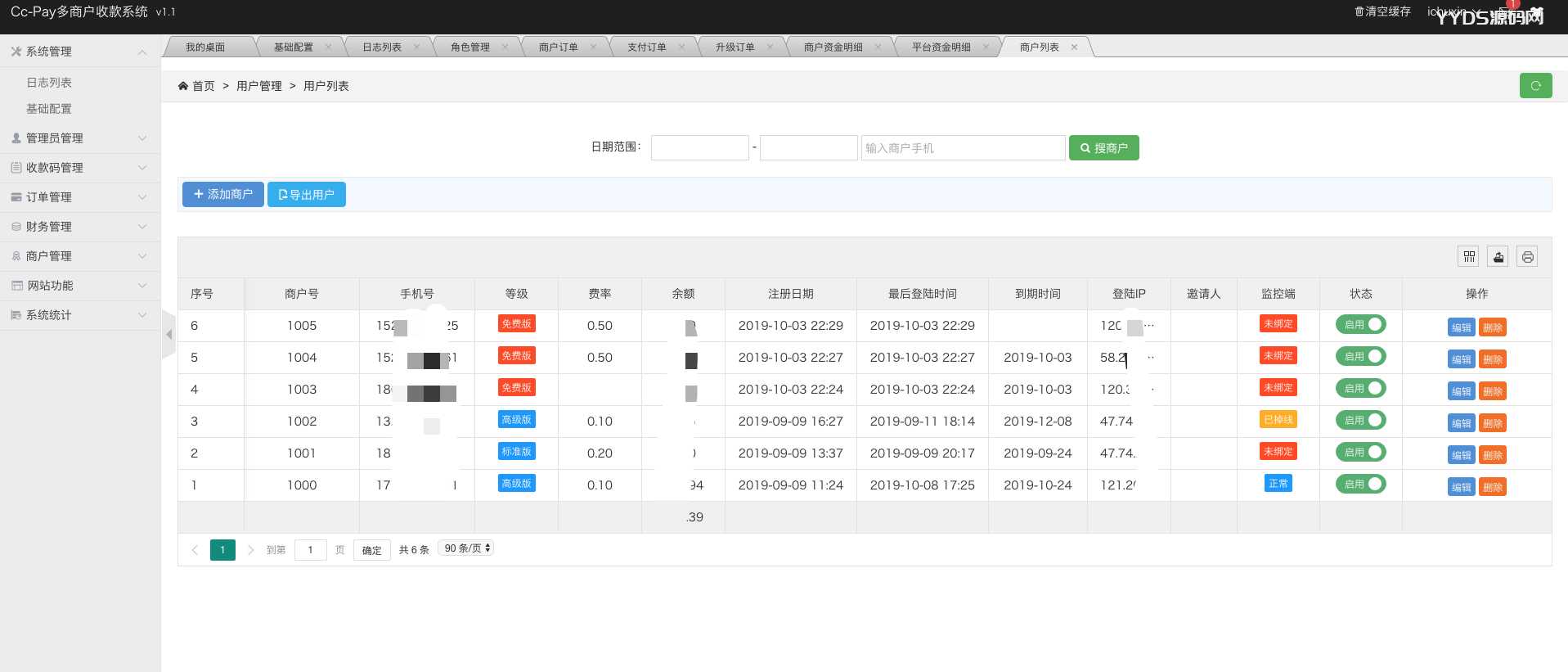Click the 收款码管理 list icon
This screenshot has width=1568, height=672.
click(x=16, y=168)
